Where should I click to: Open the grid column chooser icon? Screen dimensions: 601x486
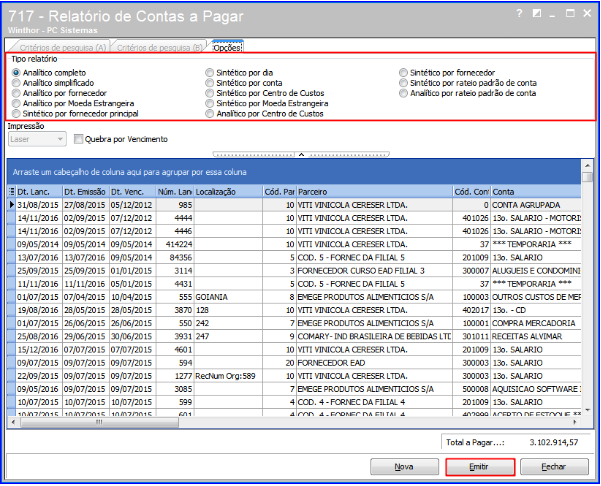pyautogui.click(x=11, y=192)
